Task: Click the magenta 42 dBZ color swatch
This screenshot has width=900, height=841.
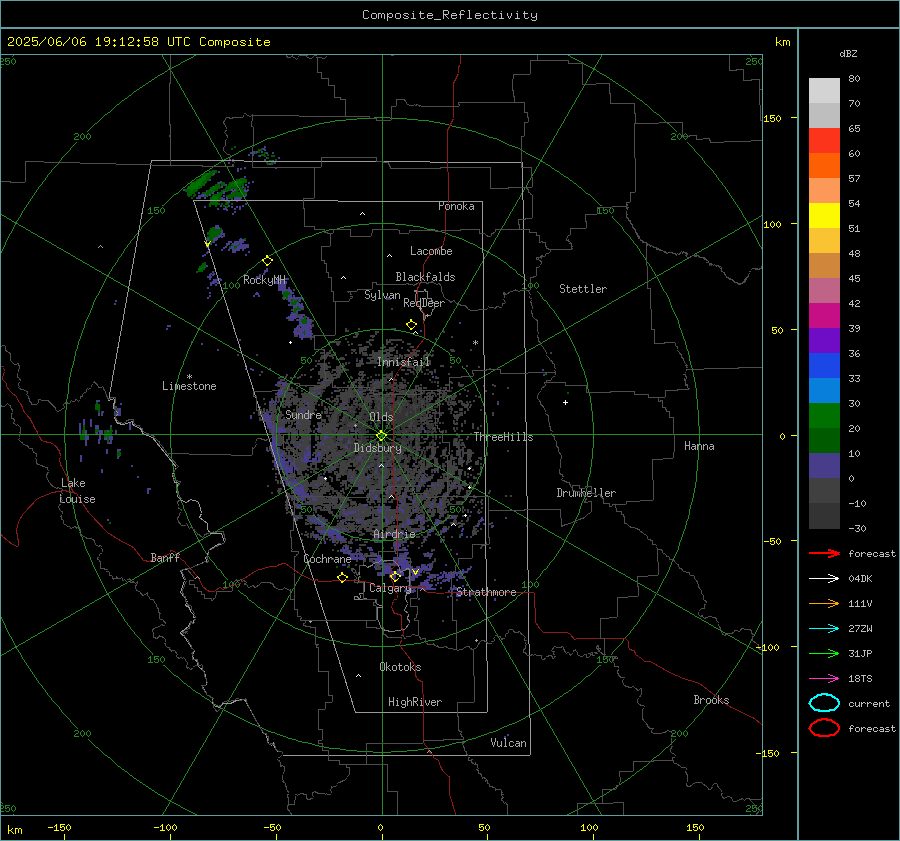Action: [x=824, y=315]
